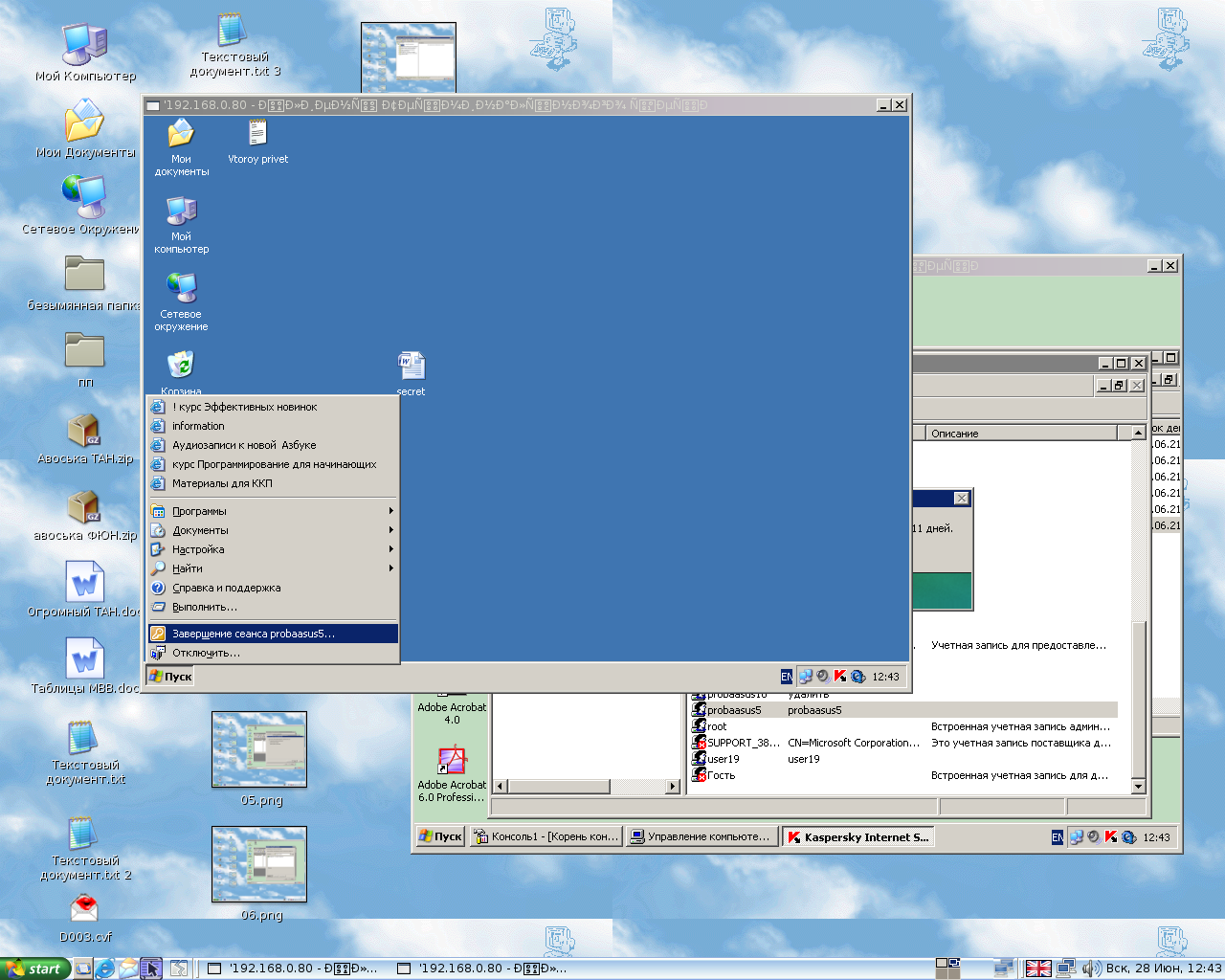1225x980 pixels.
Task: Open Авоська ТАН.zip archive on desktop
Action: (84, 432)
